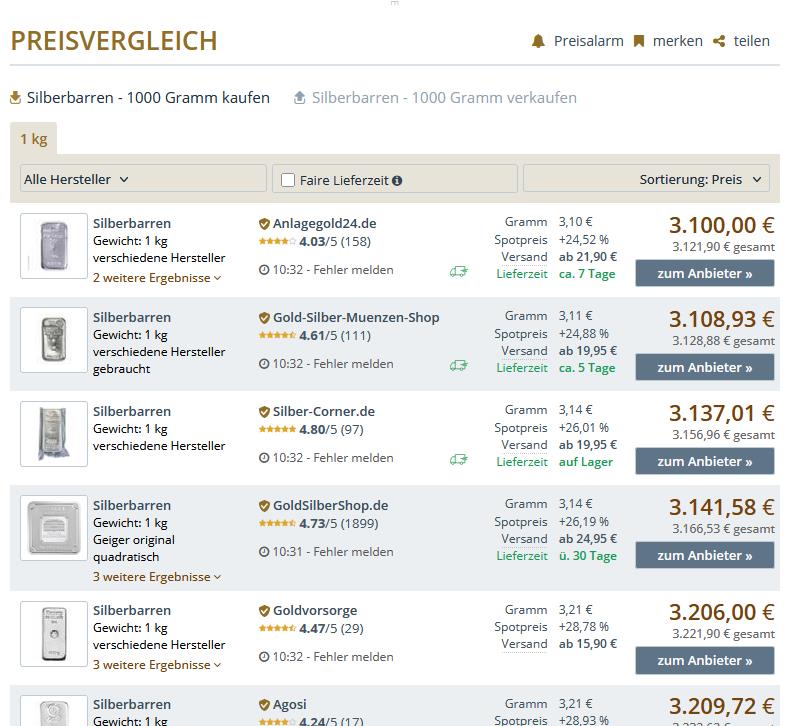Enable the Faire Lieferzeit checkbox
This screenshot has height=726, width=812.
[288, 180]
